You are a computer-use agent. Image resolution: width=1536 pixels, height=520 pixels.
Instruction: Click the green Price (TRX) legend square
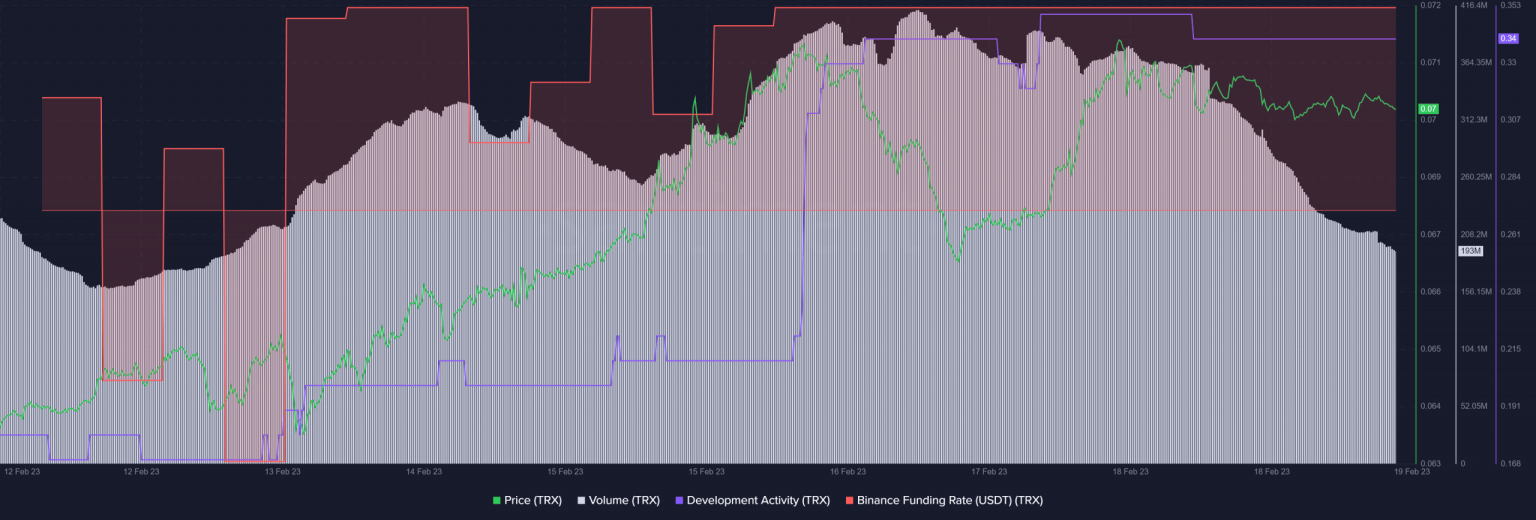(x=497, y=500)
